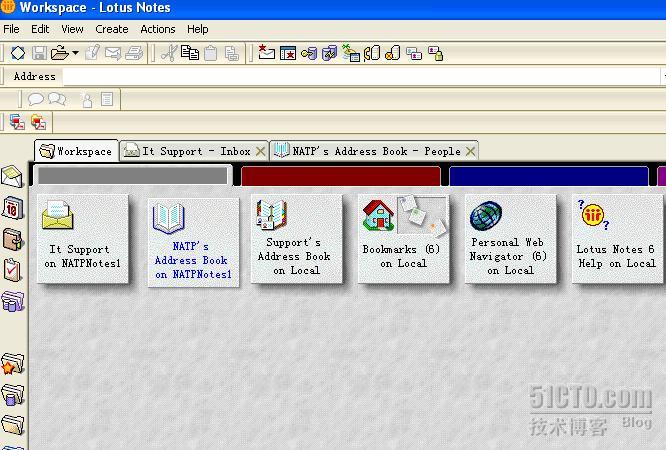Close the NATP's Address Book - People tab
The height and width of the screenshot is (450, 666).
tap(470, 151)
